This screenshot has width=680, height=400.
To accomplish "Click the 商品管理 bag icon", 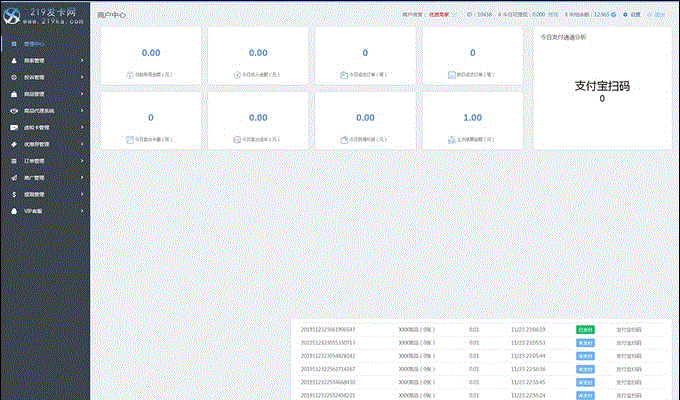I will click(x=12, y=94).
